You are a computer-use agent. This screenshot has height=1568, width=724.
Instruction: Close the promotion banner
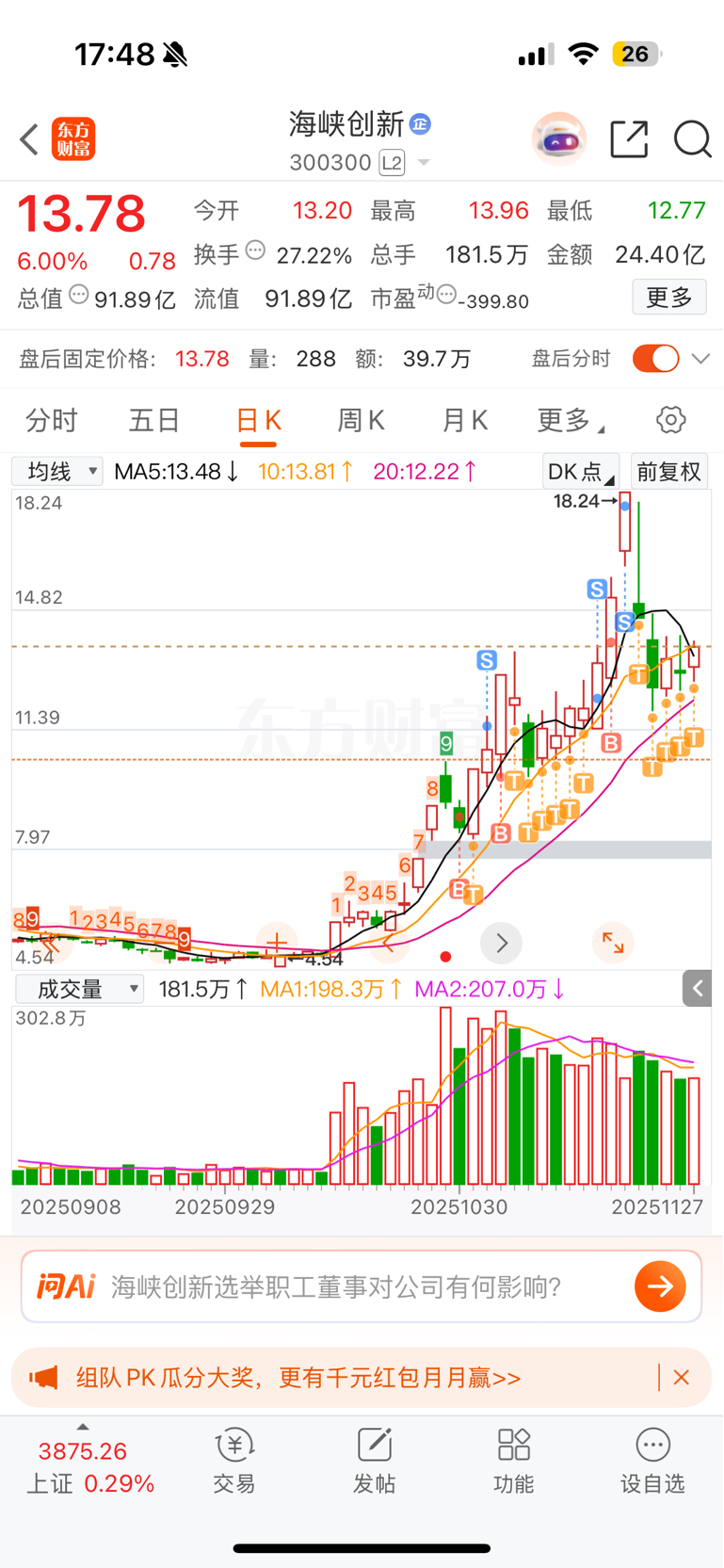click(682, 1378)
